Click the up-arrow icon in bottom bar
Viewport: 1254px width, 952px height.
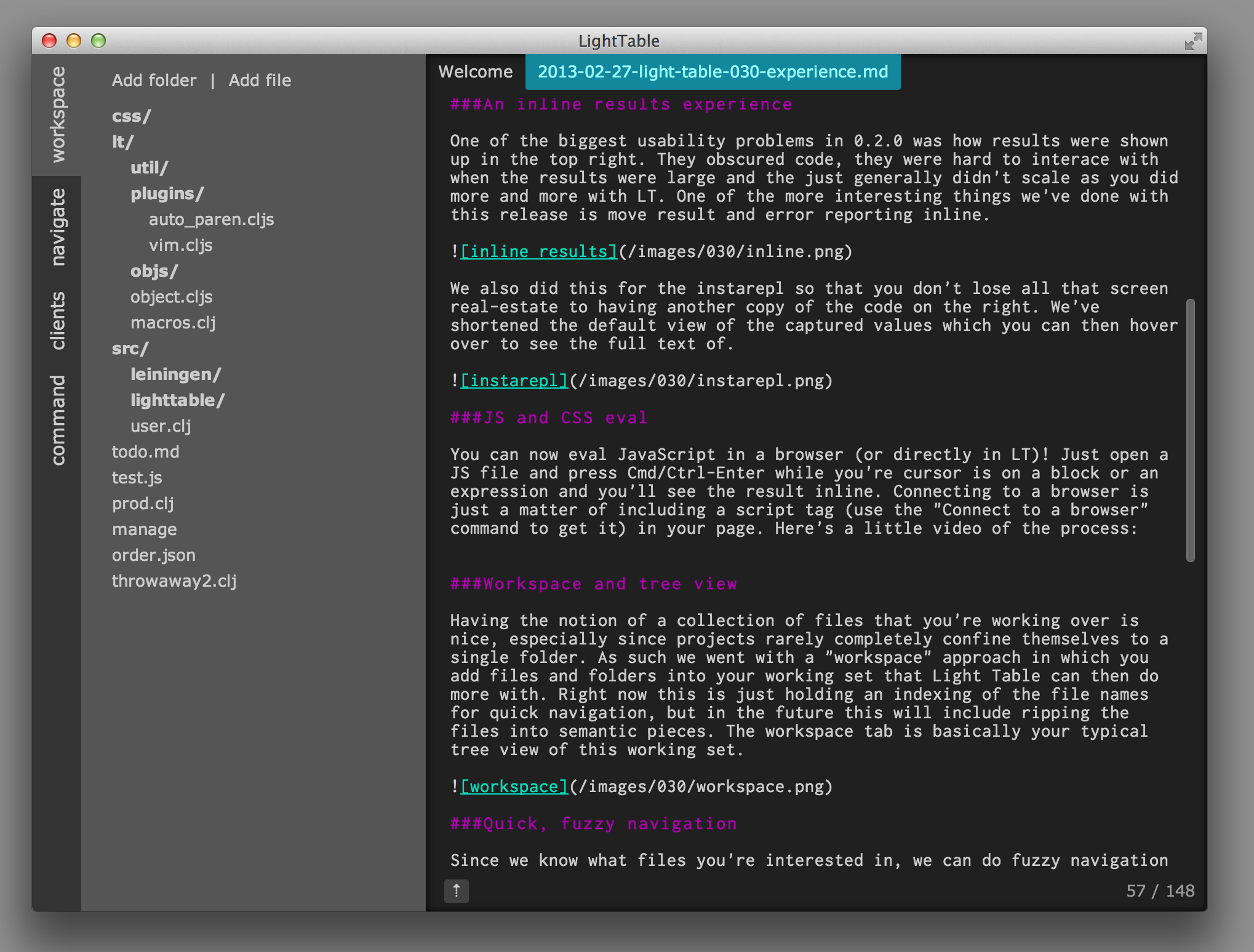456,890
